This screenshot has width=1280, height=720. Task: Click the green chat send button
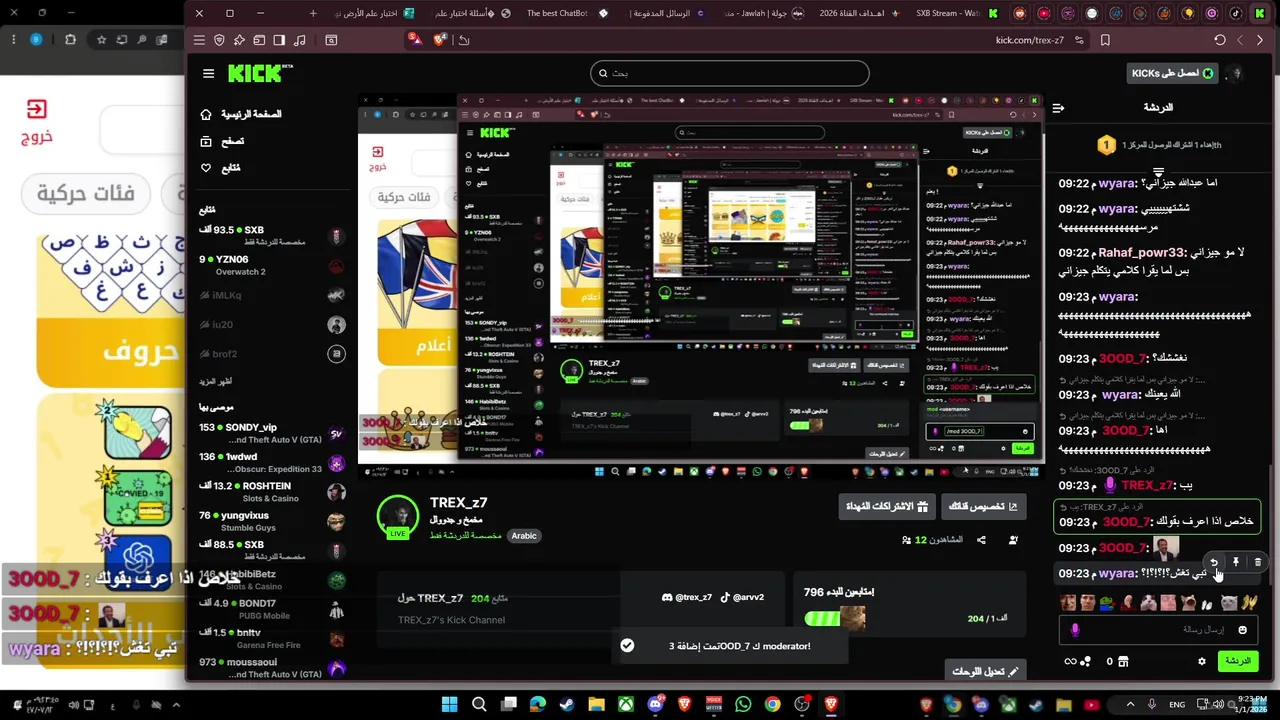pos(1238,661)
